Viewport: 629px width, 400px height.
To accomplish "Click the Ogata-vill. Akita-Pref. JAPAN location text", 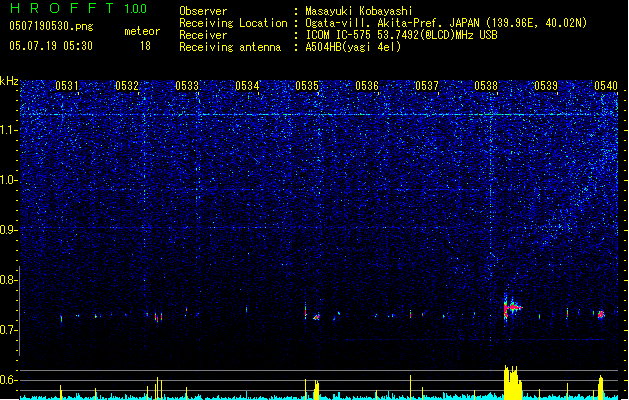I will pyautogui.click(x=392, y=23).
